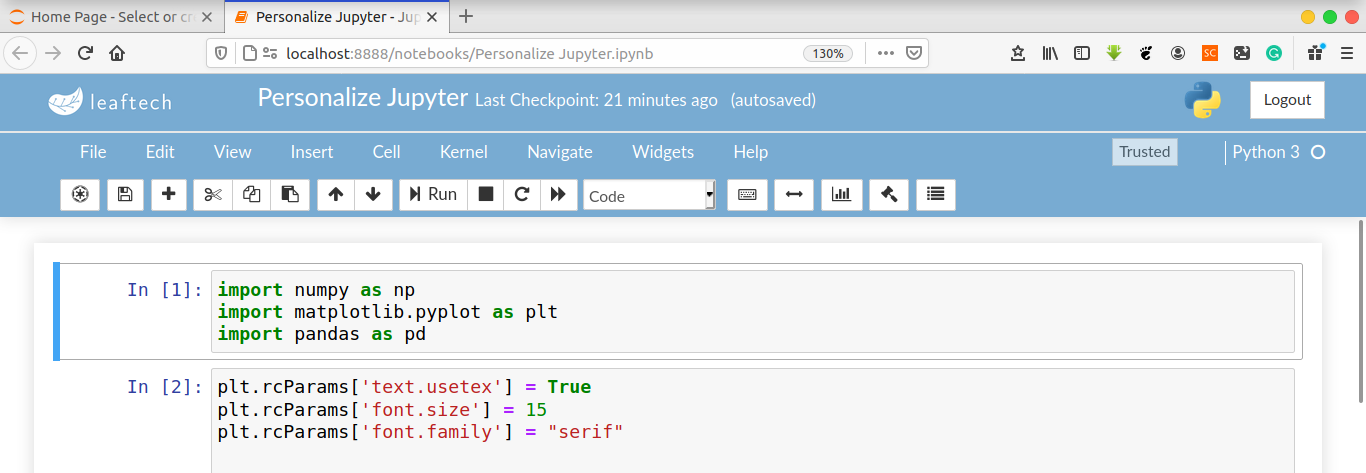Move the selected cell up

[336, 195]
